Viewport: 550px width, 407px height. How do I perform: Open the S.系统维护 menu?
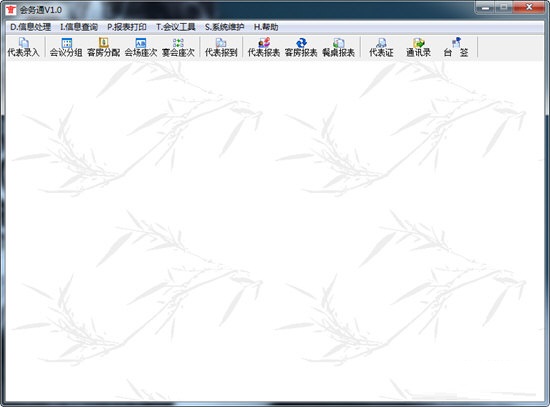click(x=224, y=27)
